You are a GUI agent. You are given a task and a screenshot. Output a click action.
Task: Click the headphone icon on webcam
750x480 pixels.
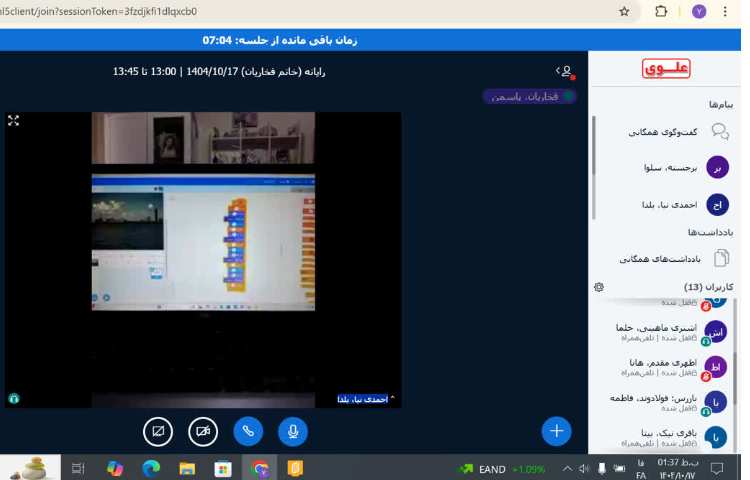(14, 398)
